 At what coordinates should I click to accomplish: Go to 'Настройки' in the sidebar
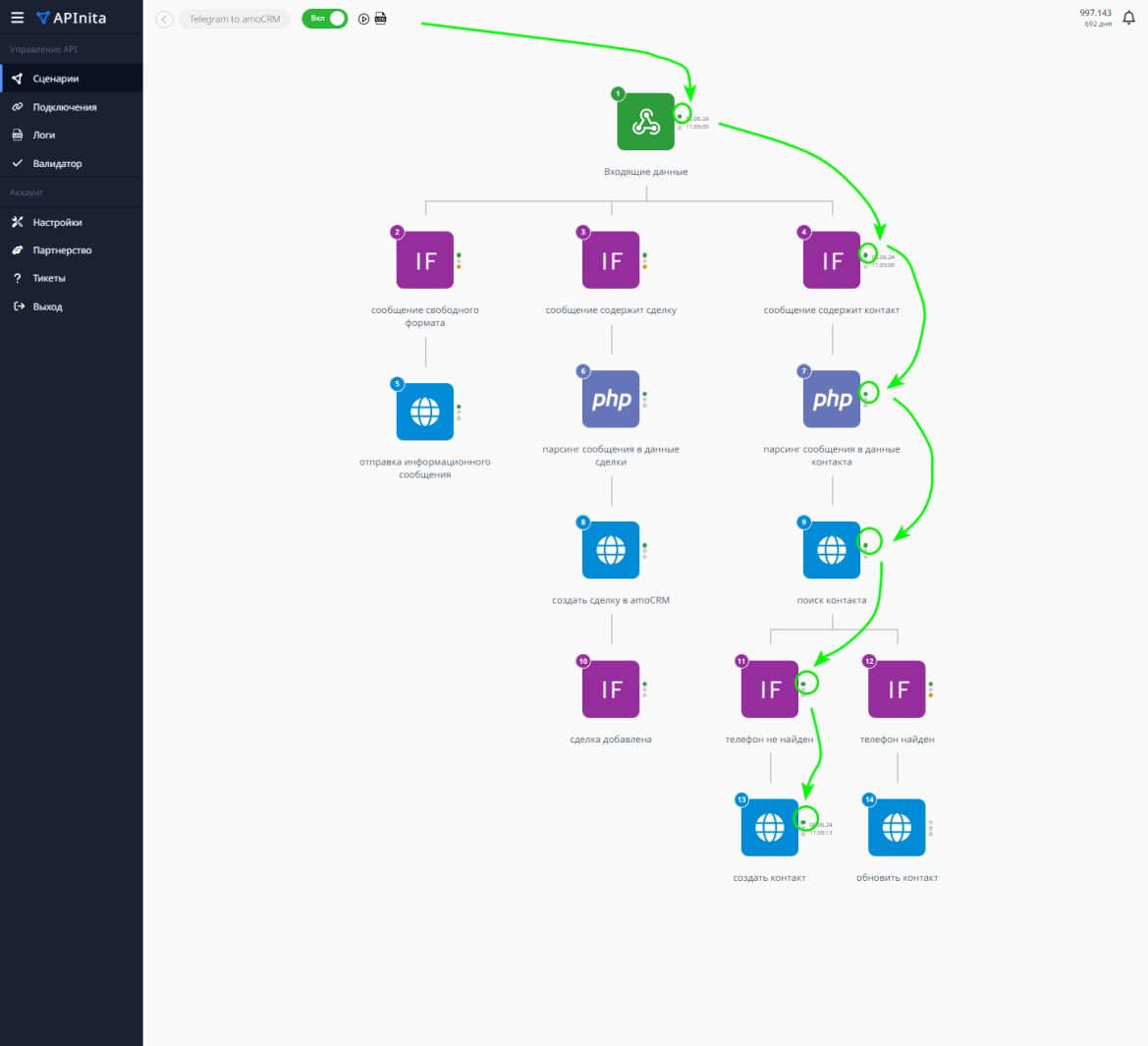57,223
